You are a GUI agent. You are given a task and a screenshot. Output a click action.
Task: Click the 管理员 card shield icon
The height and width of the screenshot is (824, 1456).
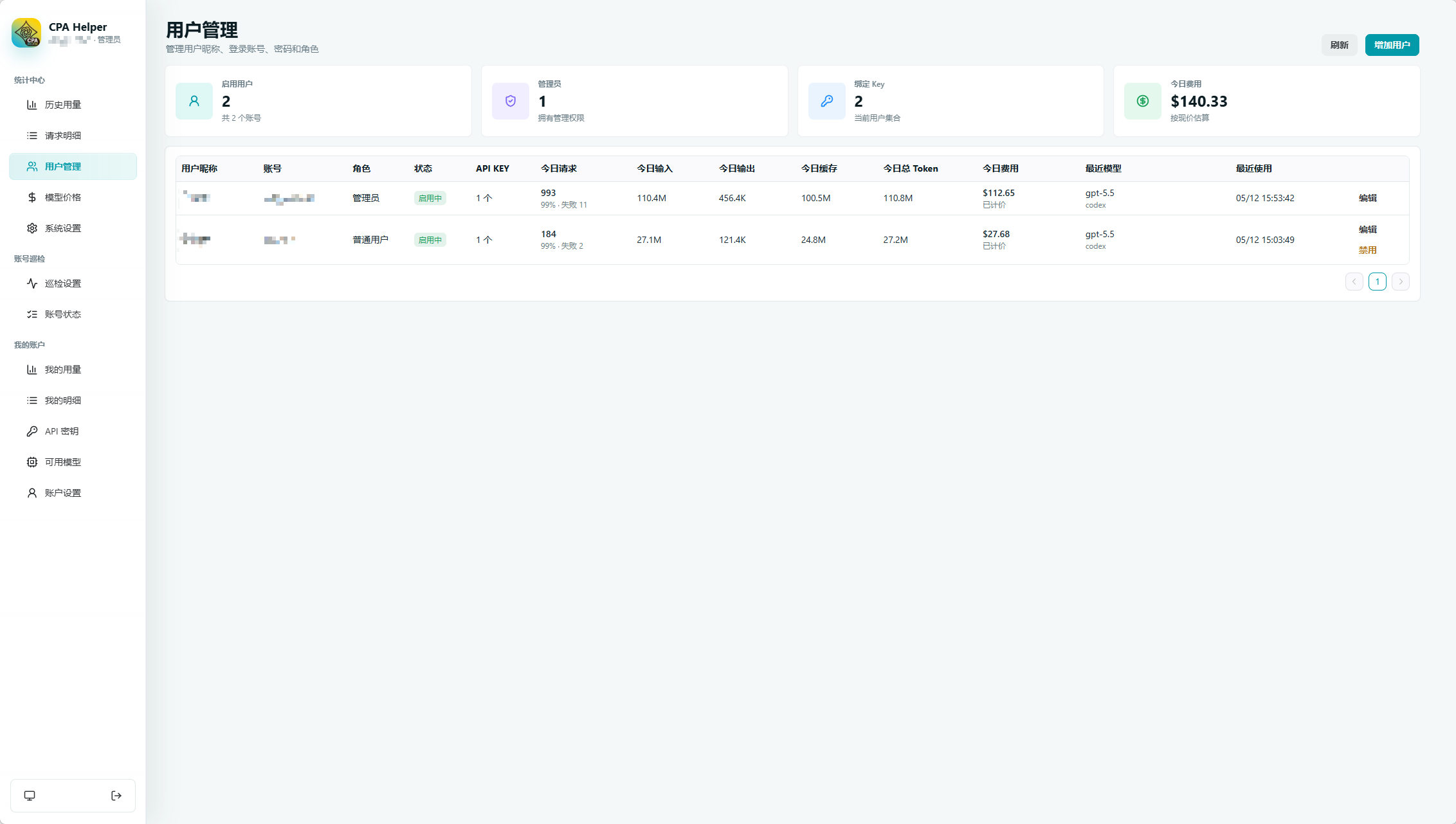click(511, 101)
